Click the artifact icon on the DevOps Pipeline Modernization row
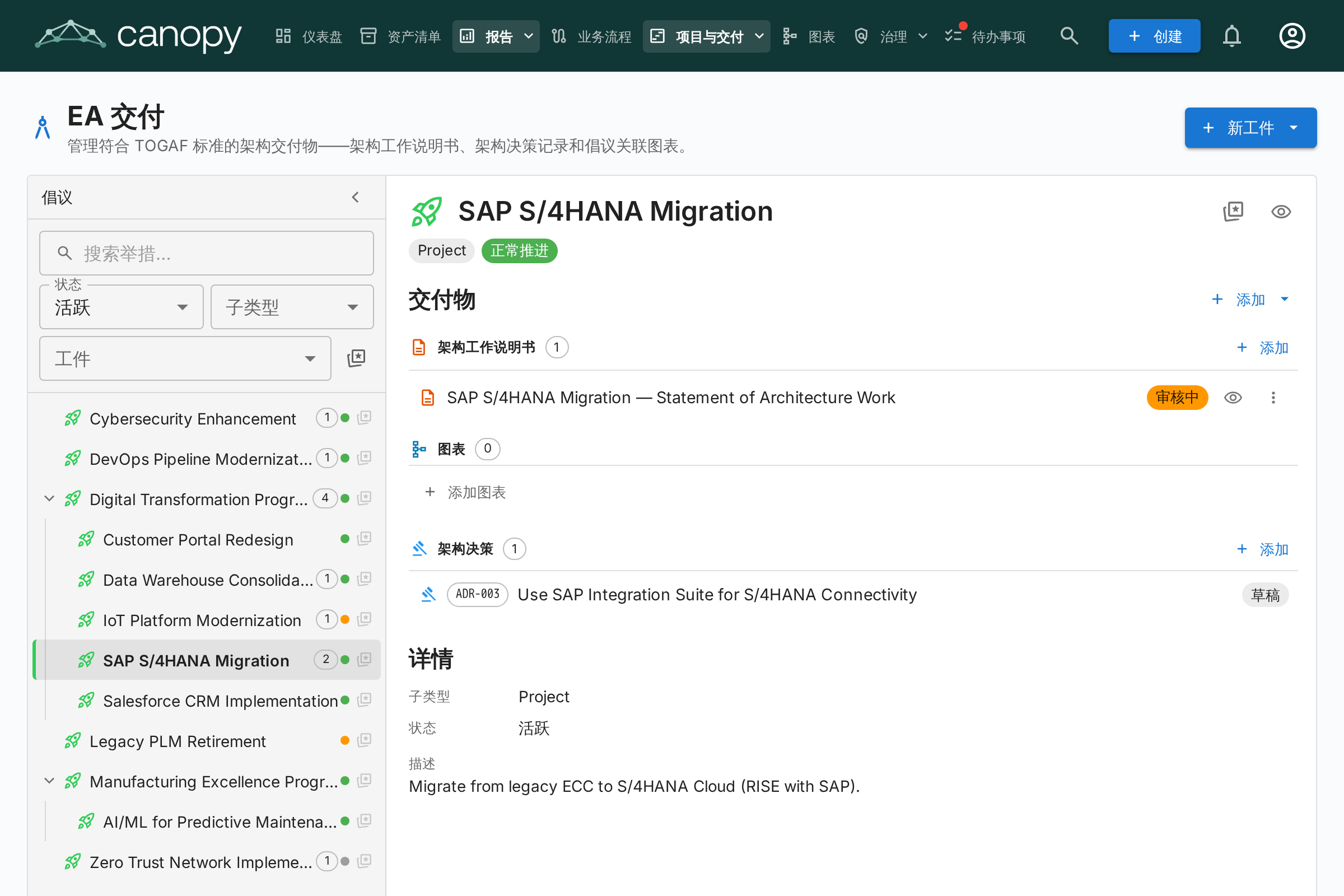Image resolution: width=1344 pixels, height=896 pixels. (364, 458)
